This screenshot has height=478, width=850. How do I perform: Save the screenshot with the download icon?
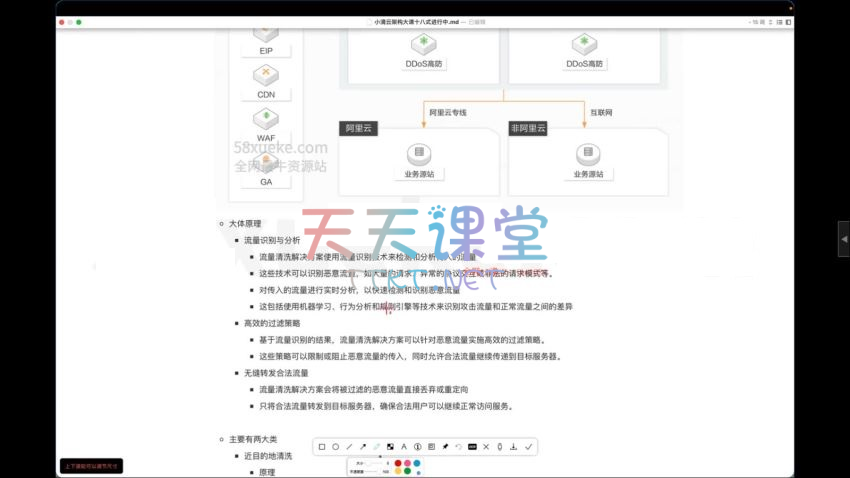tap(513, 447)
